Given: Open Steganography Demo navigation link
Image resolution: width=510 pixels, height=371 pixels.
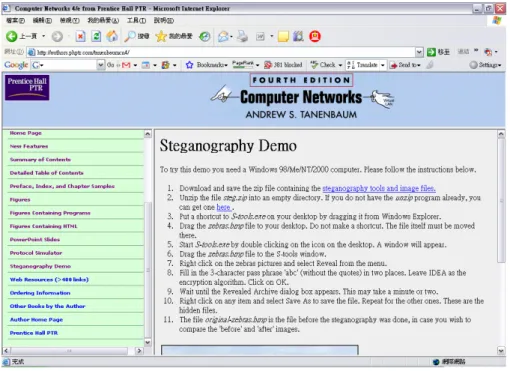Looking at the screenshot, I should coord(40,266).
